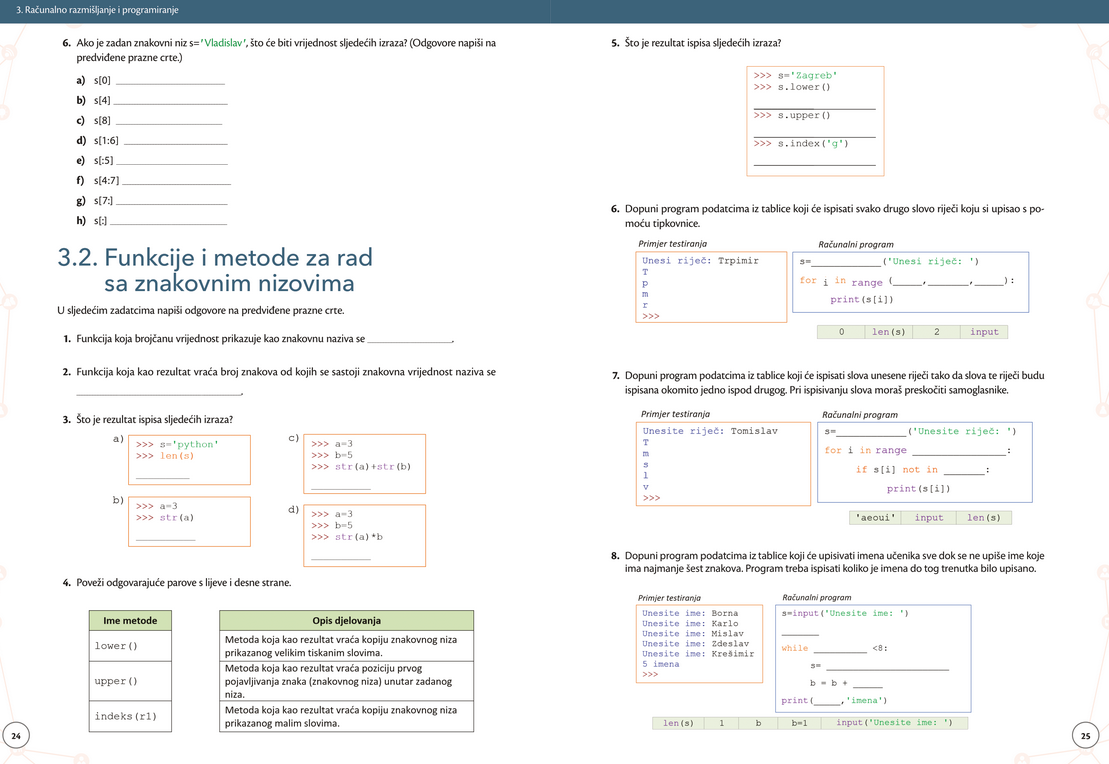
Task: Click the 'aeoui' option cell
Action: [x=876, y=518]
